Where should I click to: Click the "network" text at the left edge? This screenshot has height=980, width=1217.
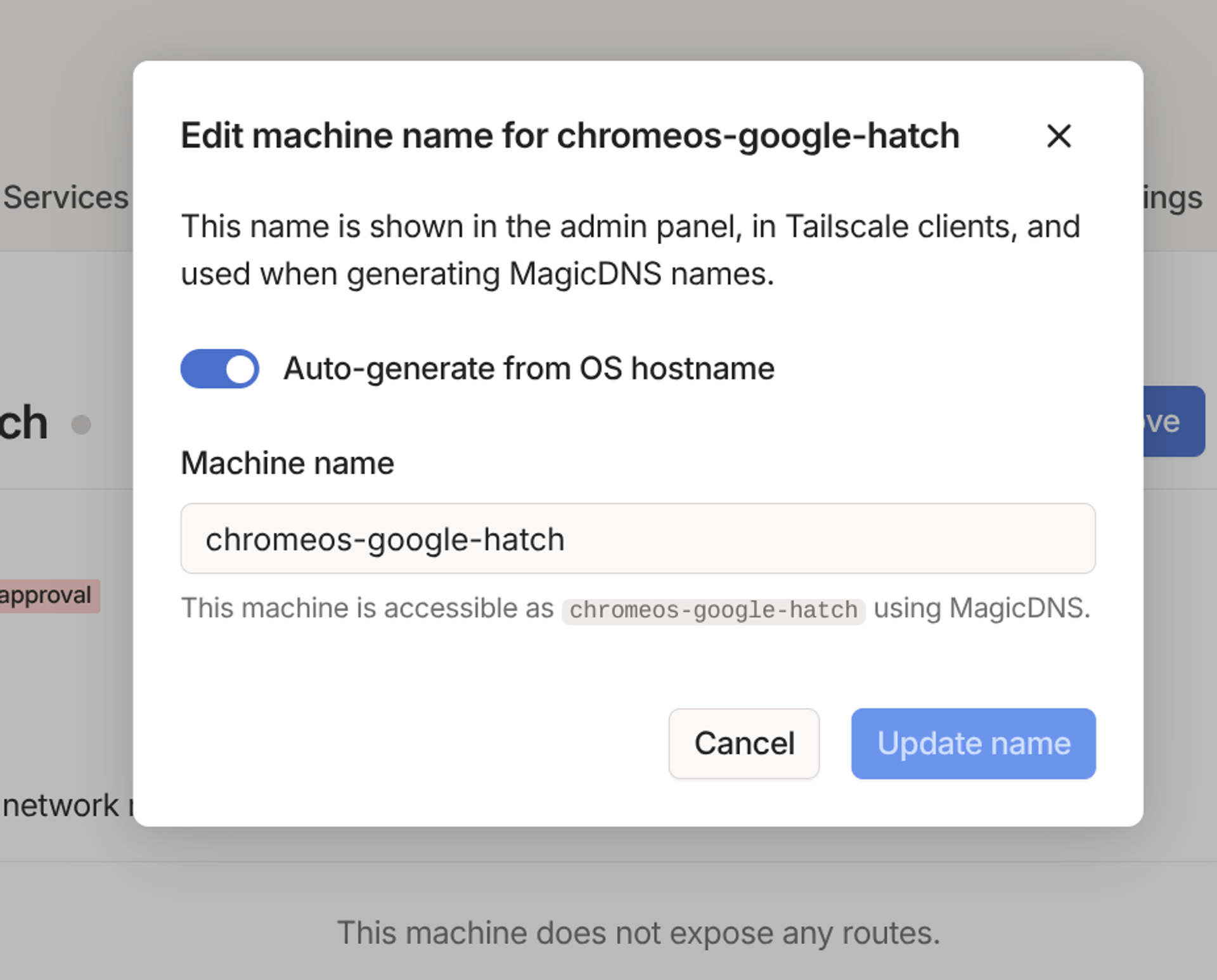coord(60,806)
